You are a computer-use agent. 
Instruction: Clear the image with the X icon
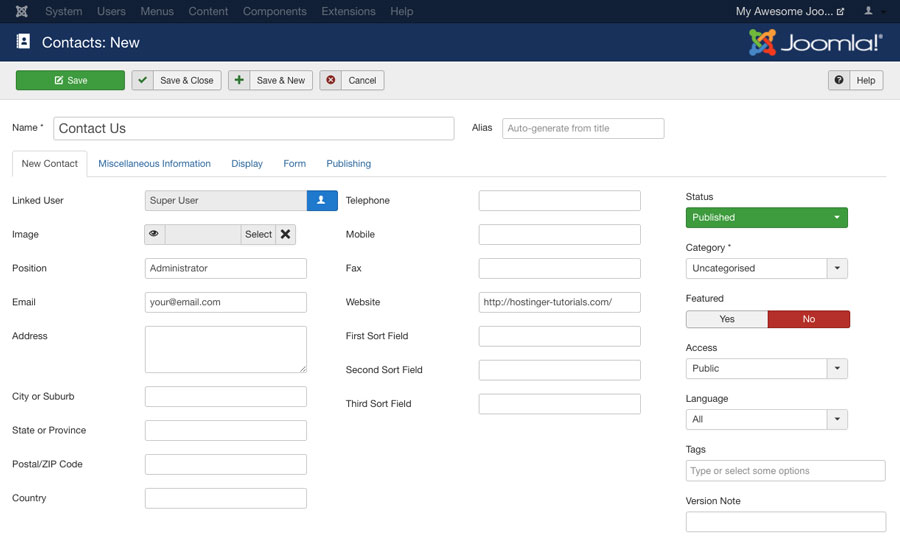pyautogui.click(x=285, y=234)
